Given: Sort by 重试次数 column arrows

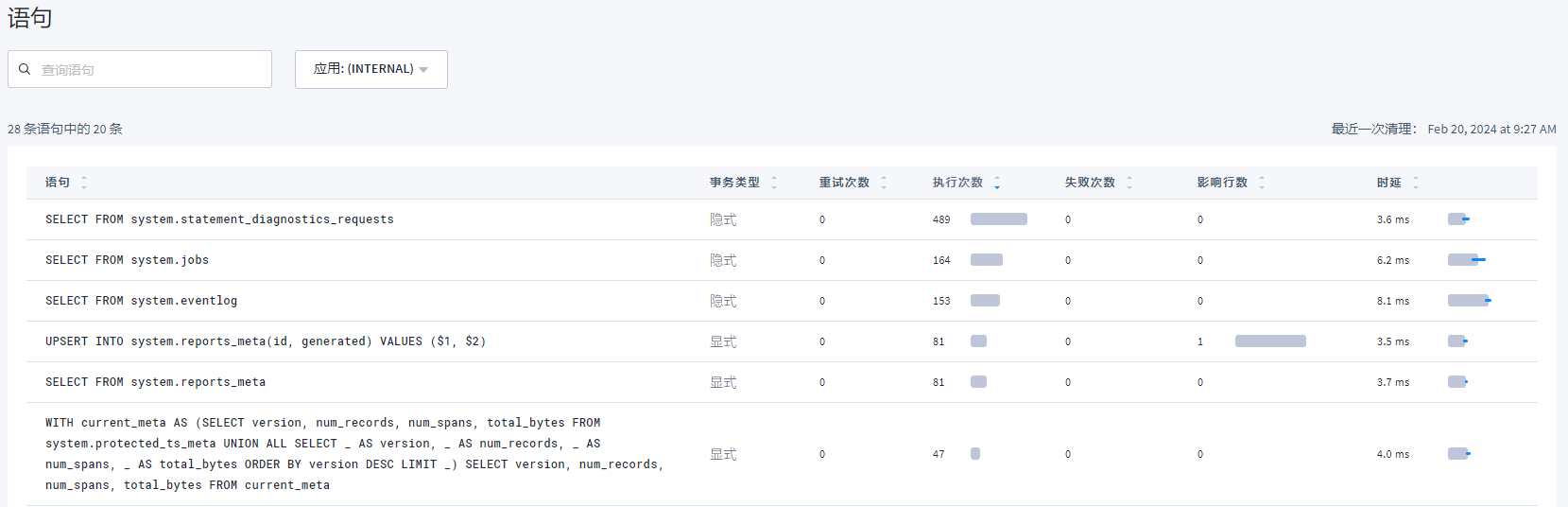Looking at the screenshot, I should tap(884, 183).
